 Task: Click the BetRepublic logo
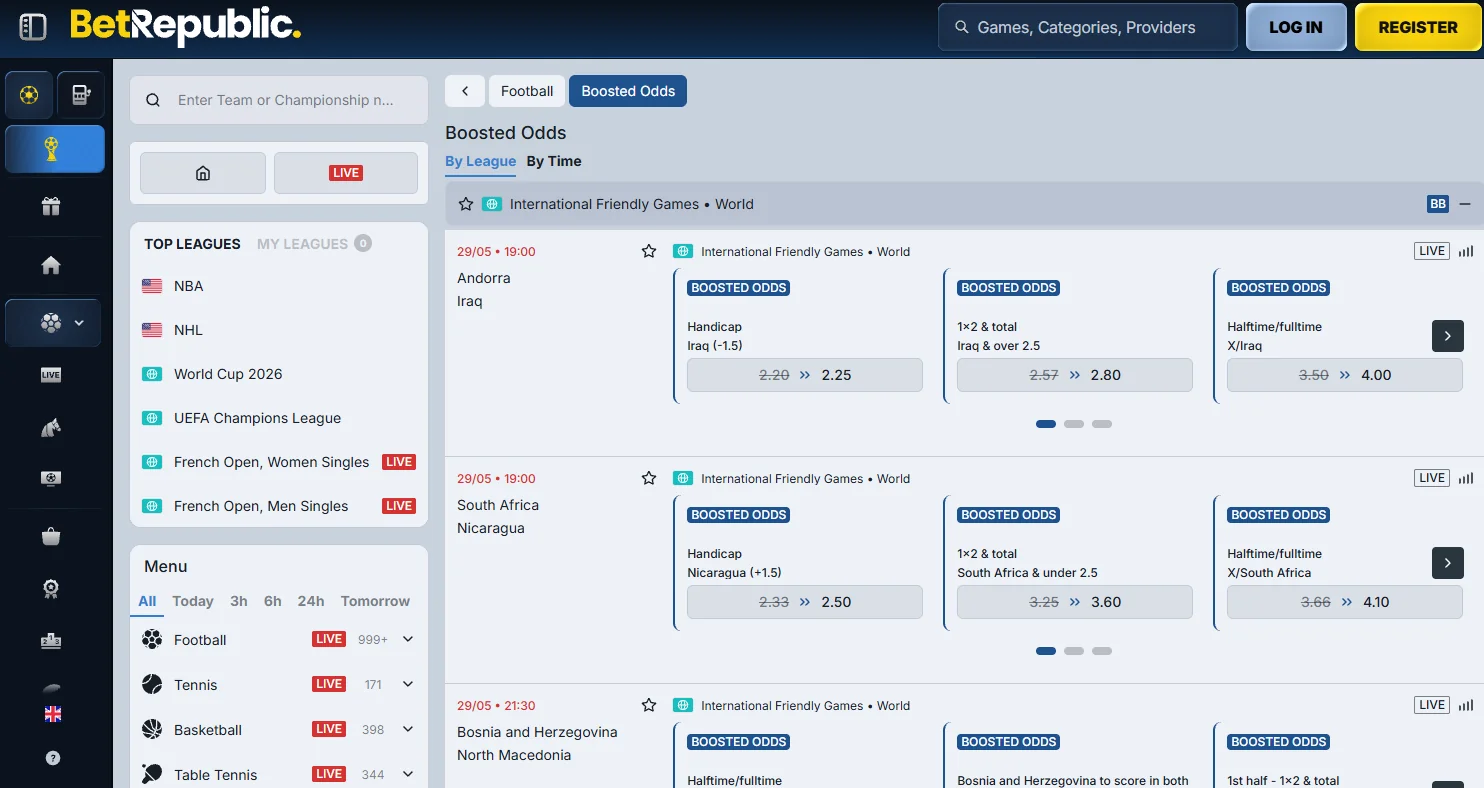pos(185,27)
